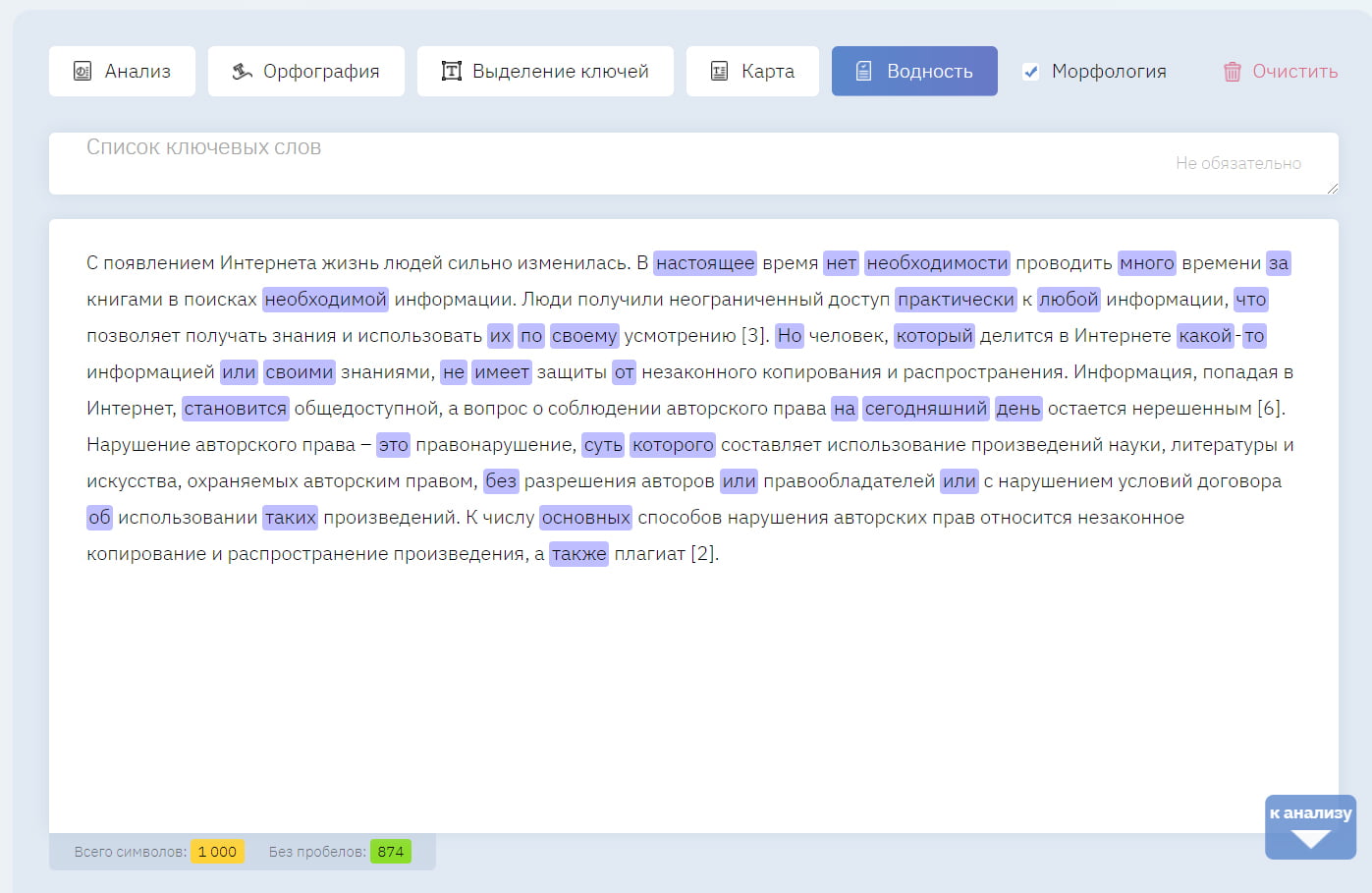Open the Карта view
Viewport: 1372px width, 893px height.
pos(752,71)
